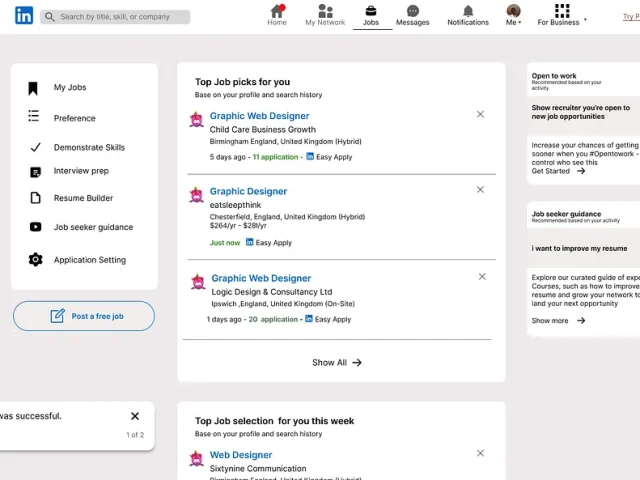This screenshot has height=480, width=640.
Task: Open Resume Builder
Action: 83,198
